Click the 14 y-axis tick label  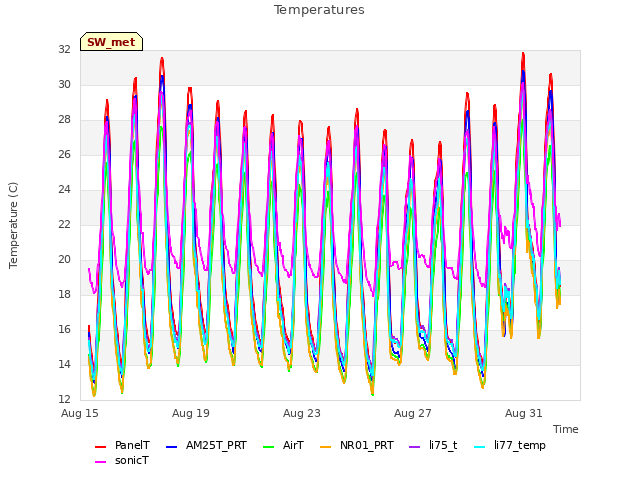(x=64, y=364)
